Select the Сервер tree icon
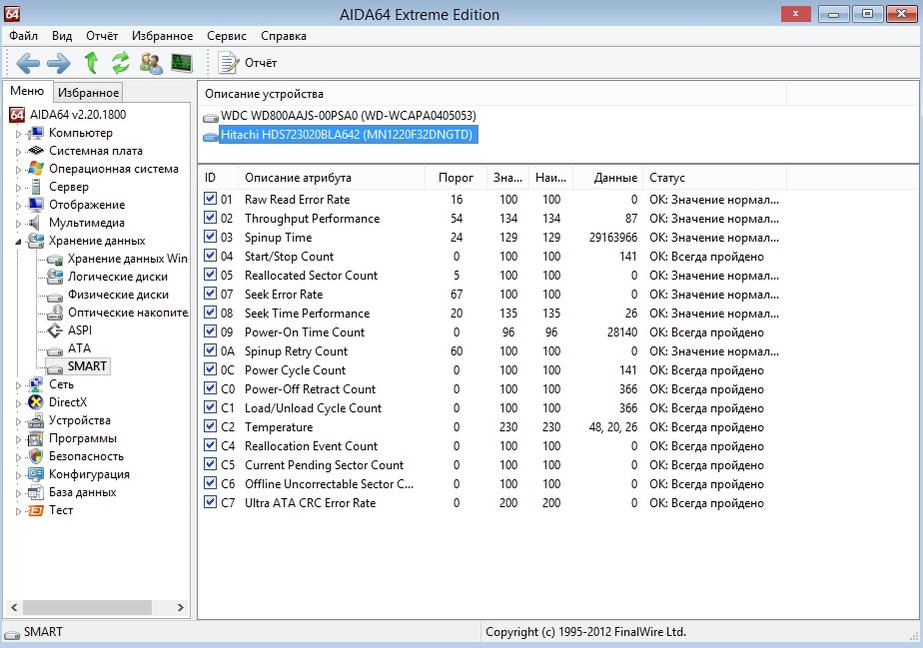The image size is (923, 648). point(36,187)
